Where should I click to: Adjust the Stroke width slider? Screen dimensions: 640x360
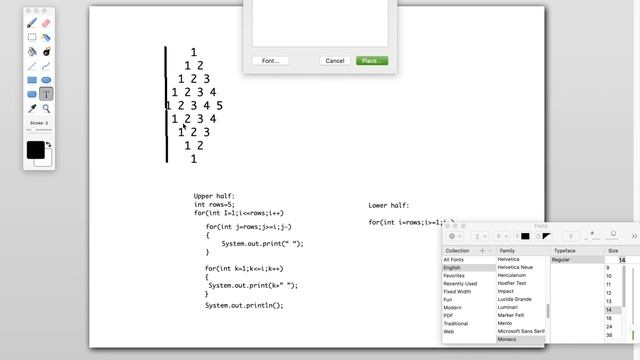39,130
